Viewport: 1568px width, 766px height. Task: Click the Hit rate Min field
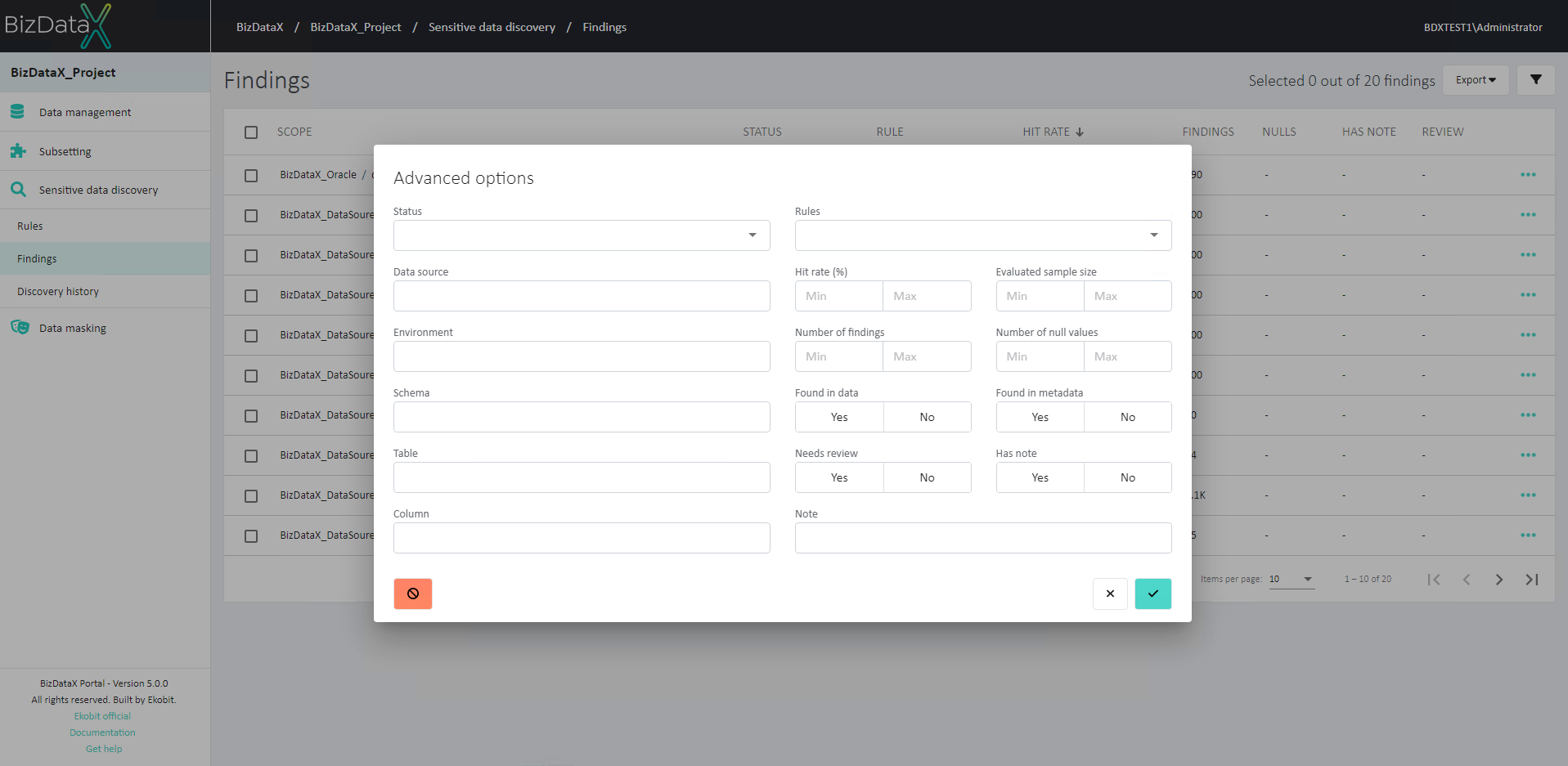(x=839, y=296)
